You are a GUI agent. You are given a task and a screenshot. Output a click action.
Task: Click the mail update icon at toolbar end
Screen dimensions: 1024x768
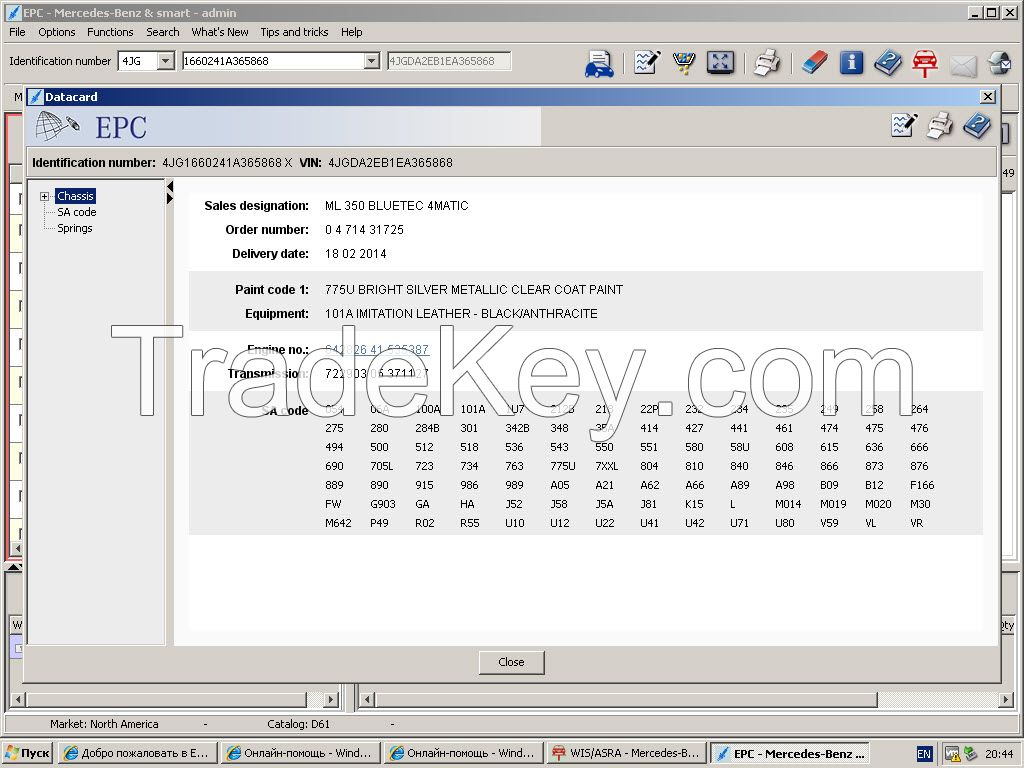[999, 63]
